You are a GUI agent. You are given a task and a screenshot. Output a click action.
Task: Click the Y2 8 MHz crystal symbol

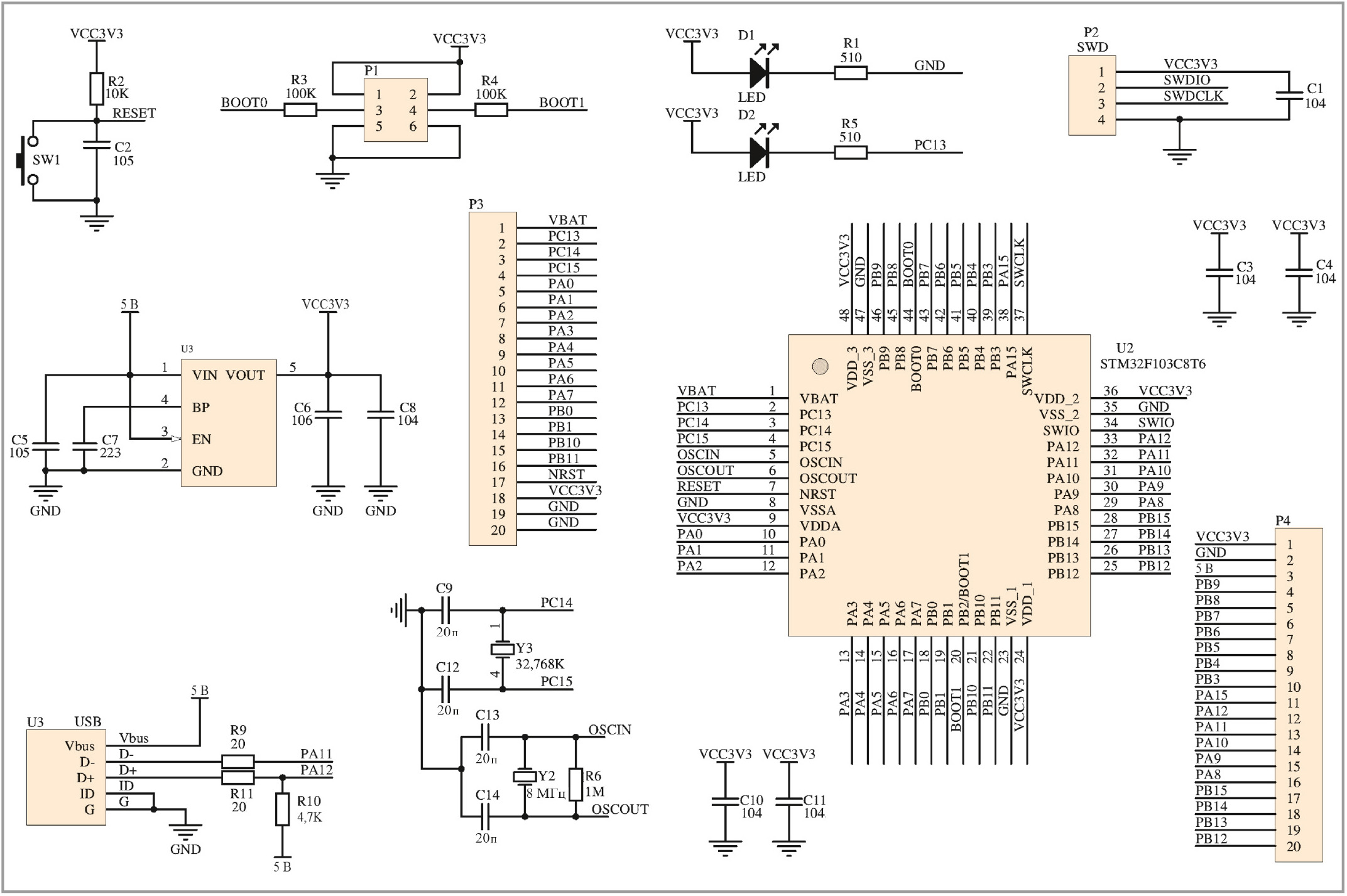coord(525,777)
